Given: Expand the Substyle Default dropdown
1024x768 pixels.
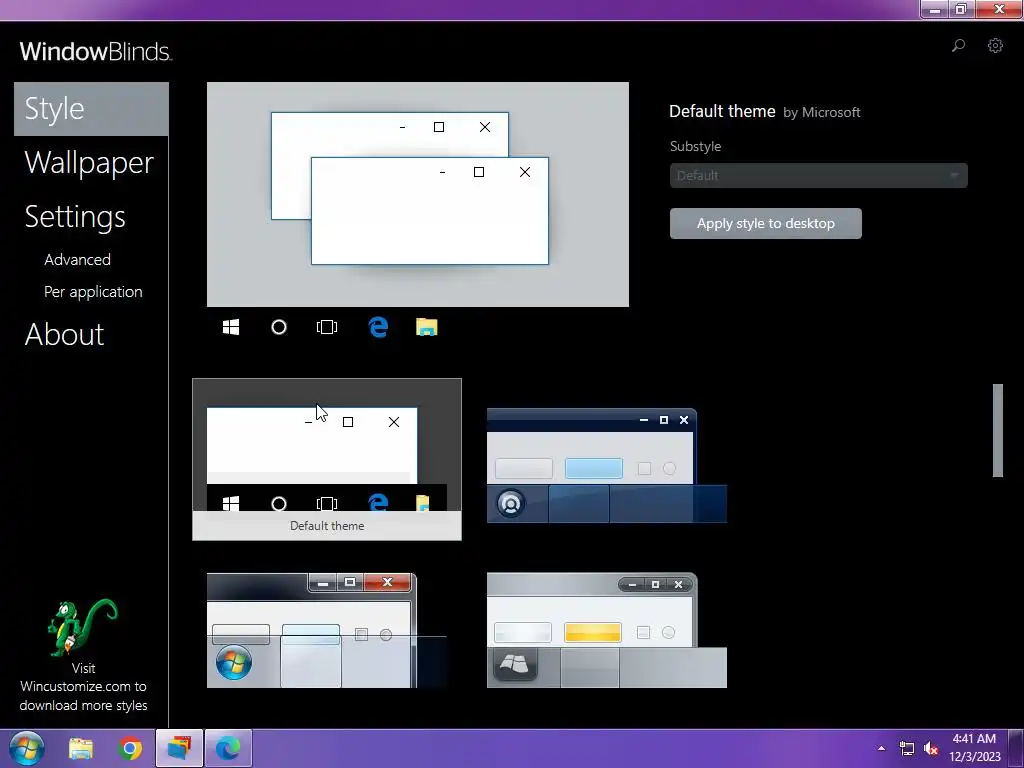Looking at the screenshot, I should click(818, 175).
